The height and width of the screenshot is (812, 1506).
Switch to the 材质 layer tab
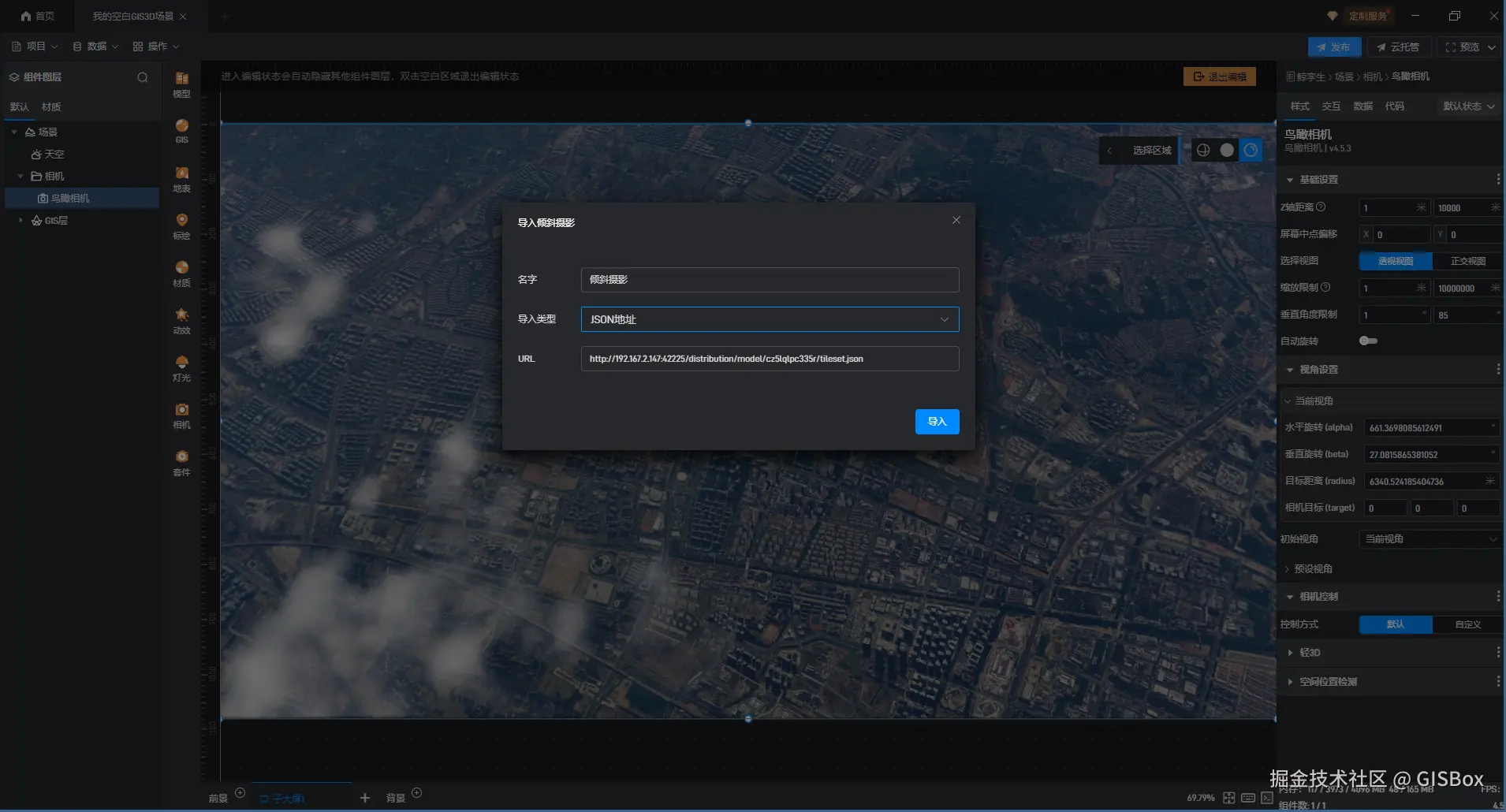click(x=51, y=107)
